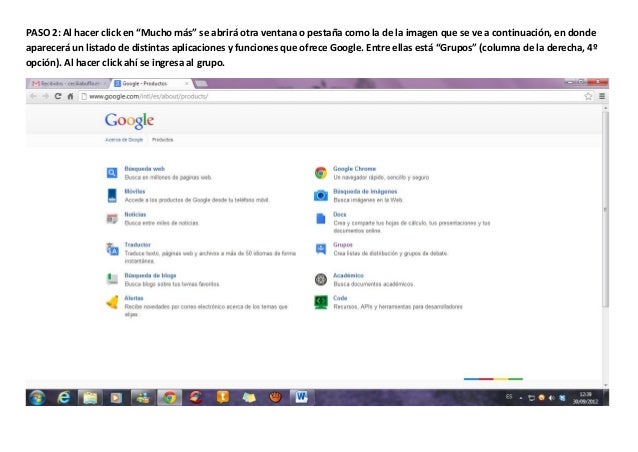Open the Windows Start orb

(x=37, y=397)
